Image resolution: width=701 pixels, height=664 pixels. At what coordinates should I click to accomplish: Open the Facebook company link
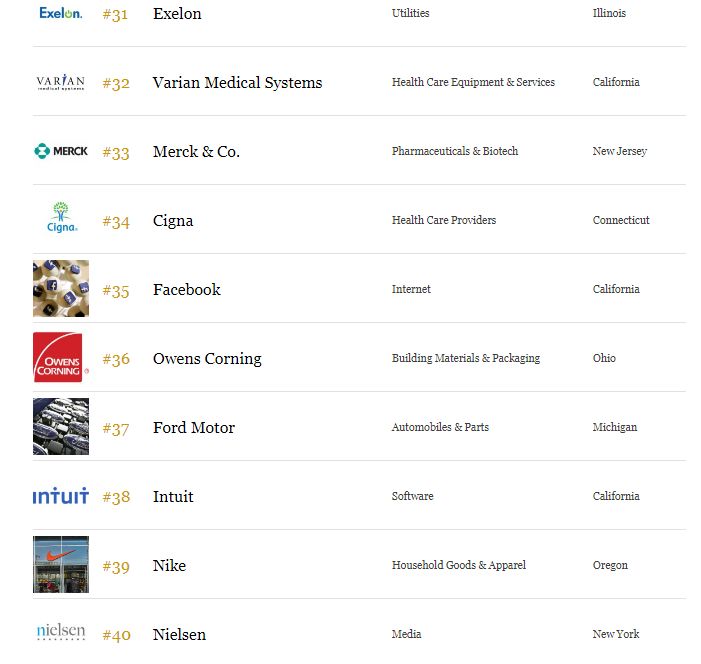186,290
